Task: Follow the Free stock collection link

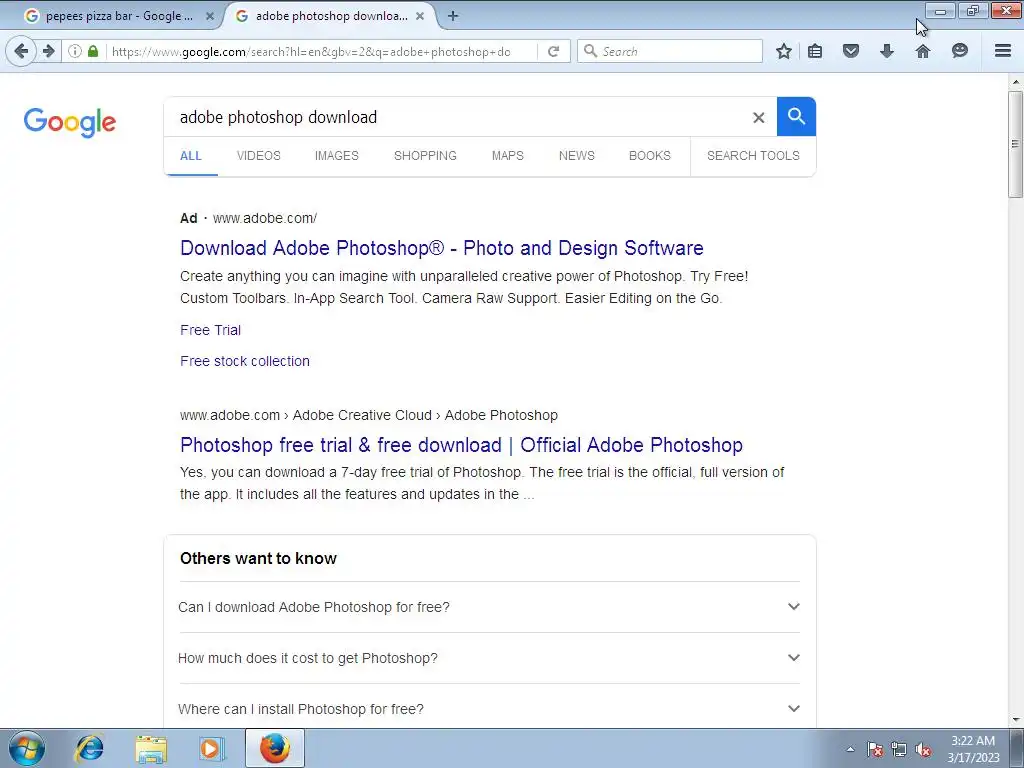Action: pyautogui.click(x=245, y=361)
